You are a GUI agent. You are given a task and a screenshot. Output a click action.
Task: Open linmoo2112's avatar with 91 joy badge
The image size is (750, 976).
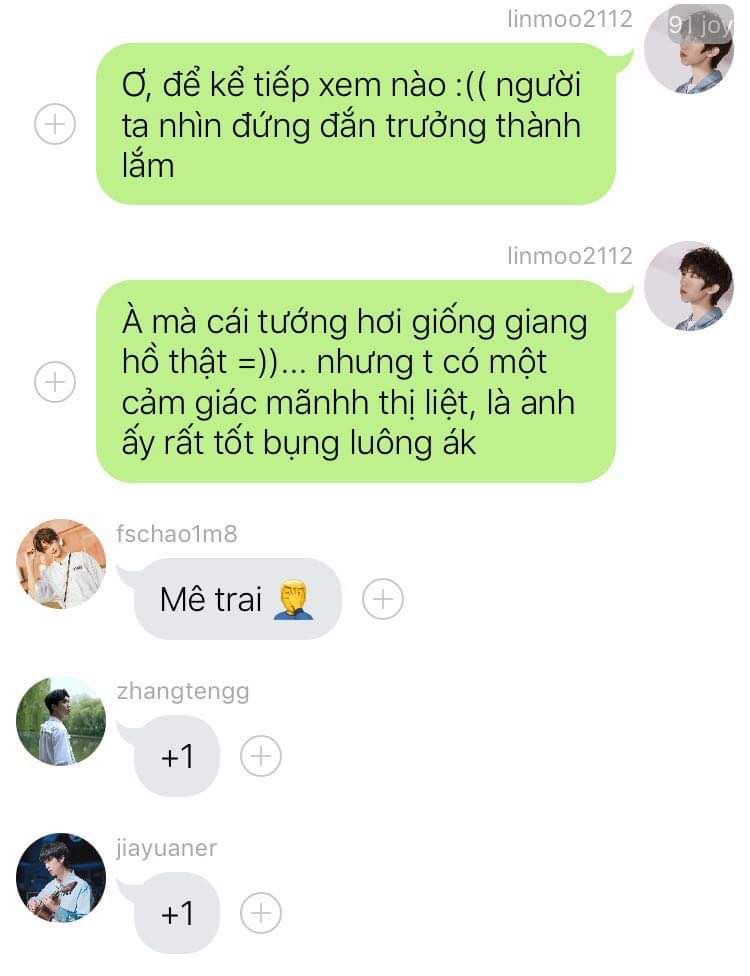[689, 50]
